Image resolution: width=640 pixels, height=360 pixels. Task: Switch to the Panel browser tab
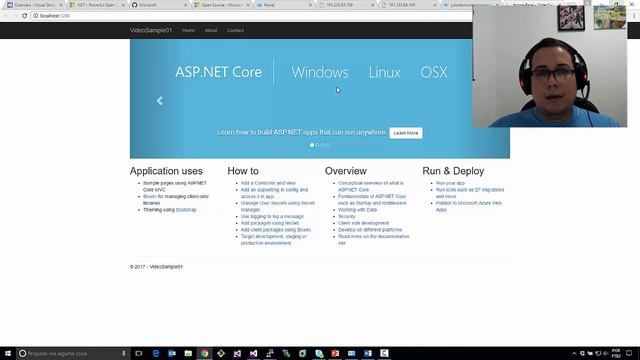[x=283, y=5]
